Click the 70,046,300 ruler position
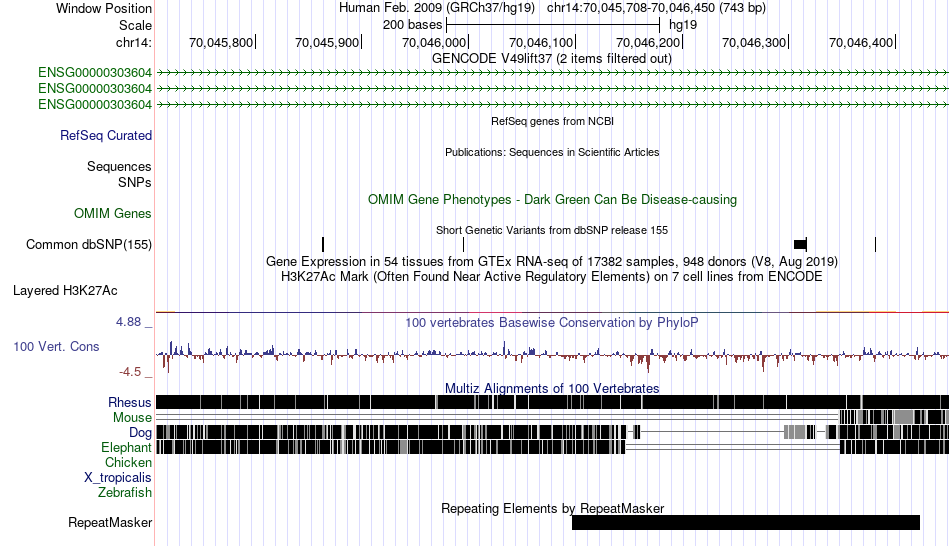This screenshot has width=950, height=546. pos(754,42)
